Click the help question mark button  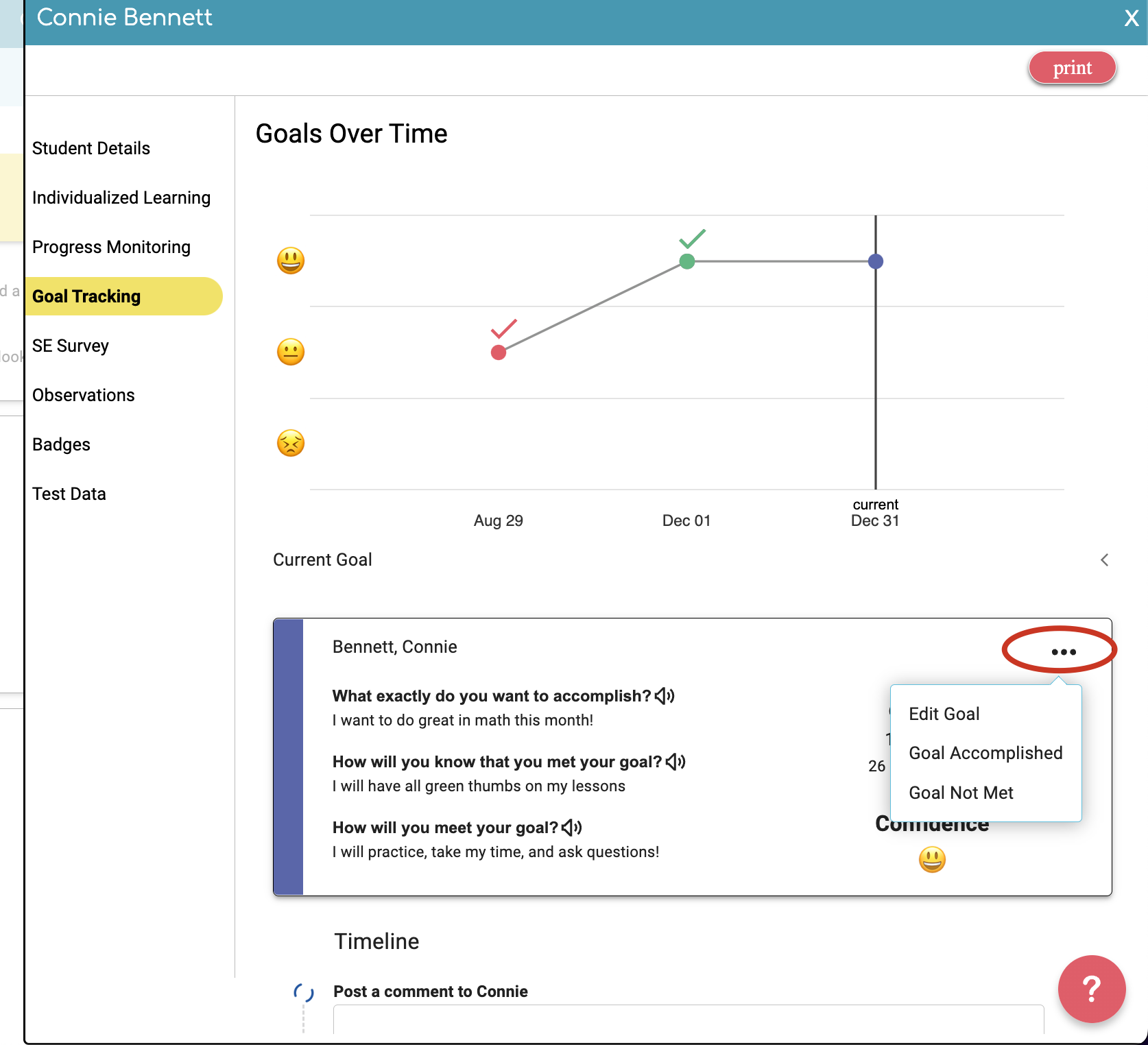tap(1091, 989)
